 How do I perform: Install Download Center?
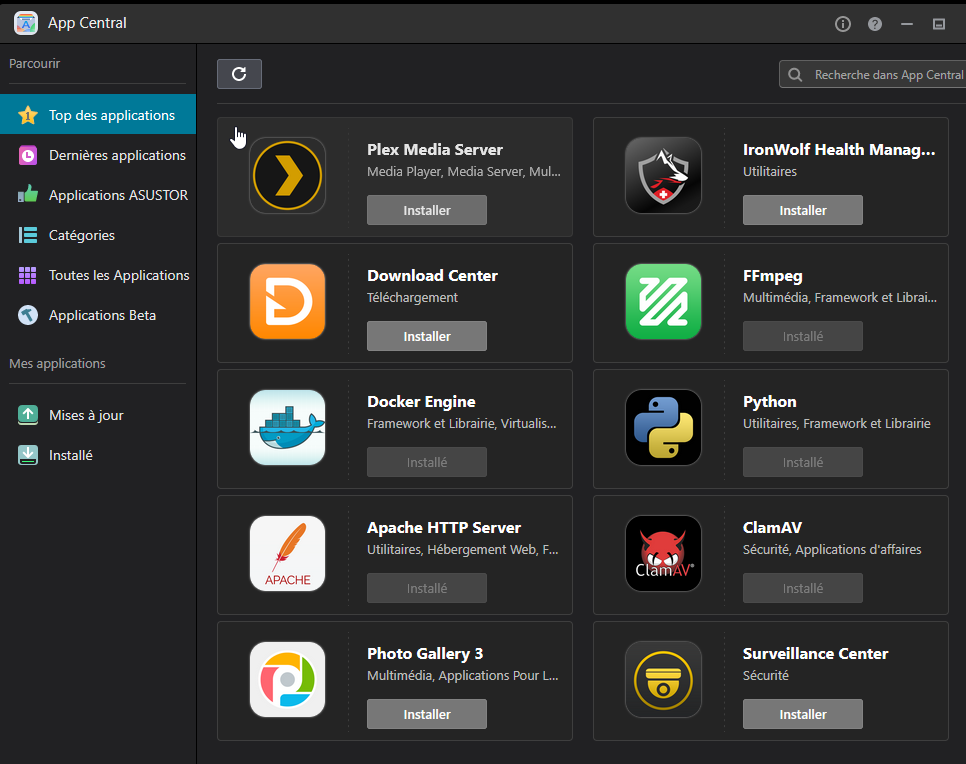pyautogui.click(x=427, y=336)
